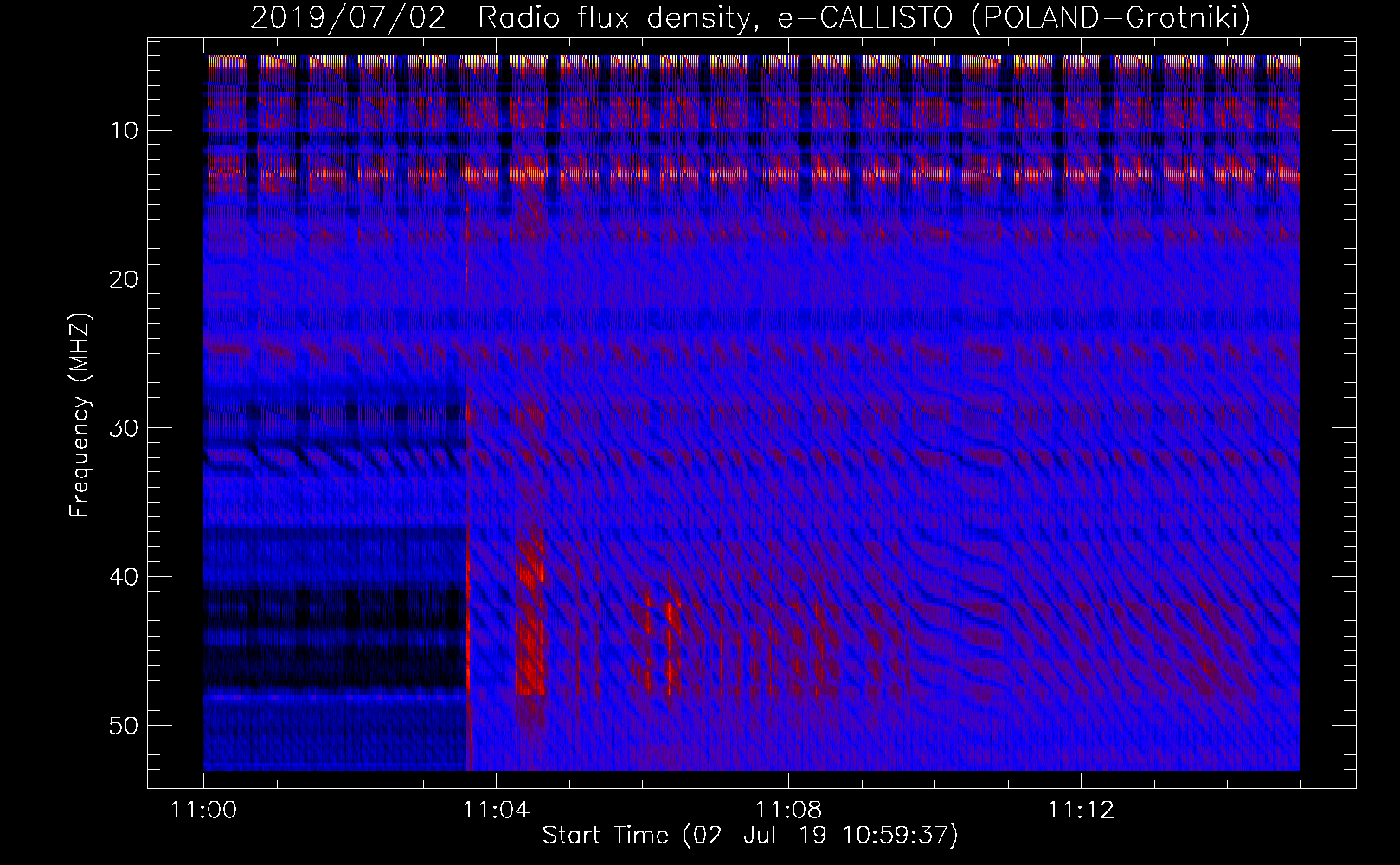Click the 11:08 time tick label
Screen dimensions: 1400x865
tap(788, 811)
